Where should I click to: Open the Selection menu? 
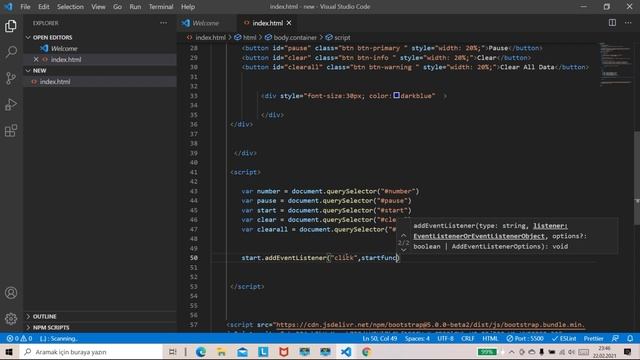pyautogui.click(x=70, y=7)
